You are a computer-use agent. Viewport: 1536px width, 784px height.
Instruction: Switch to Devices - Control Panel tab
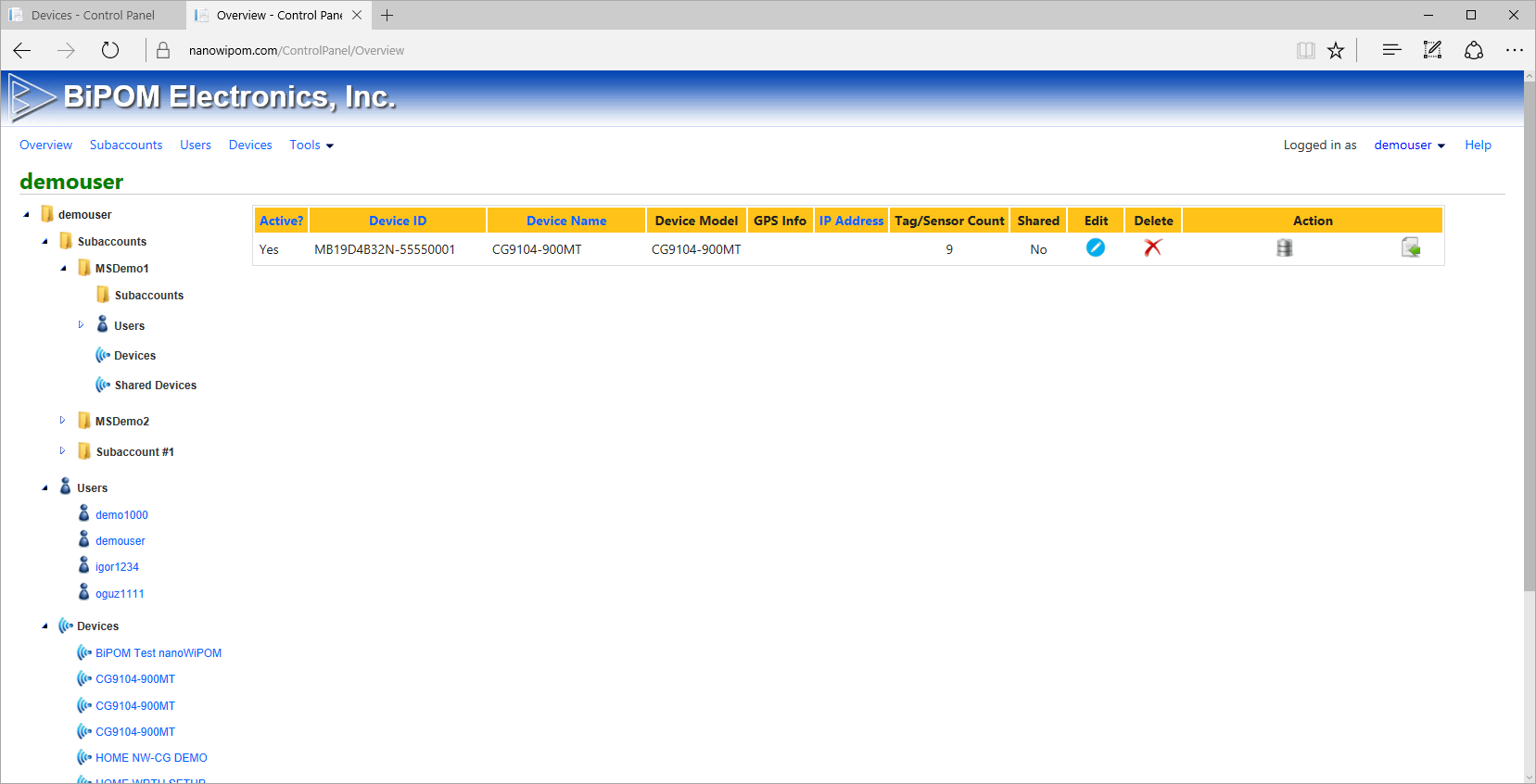pyautogui.click(x=93, y=15)
